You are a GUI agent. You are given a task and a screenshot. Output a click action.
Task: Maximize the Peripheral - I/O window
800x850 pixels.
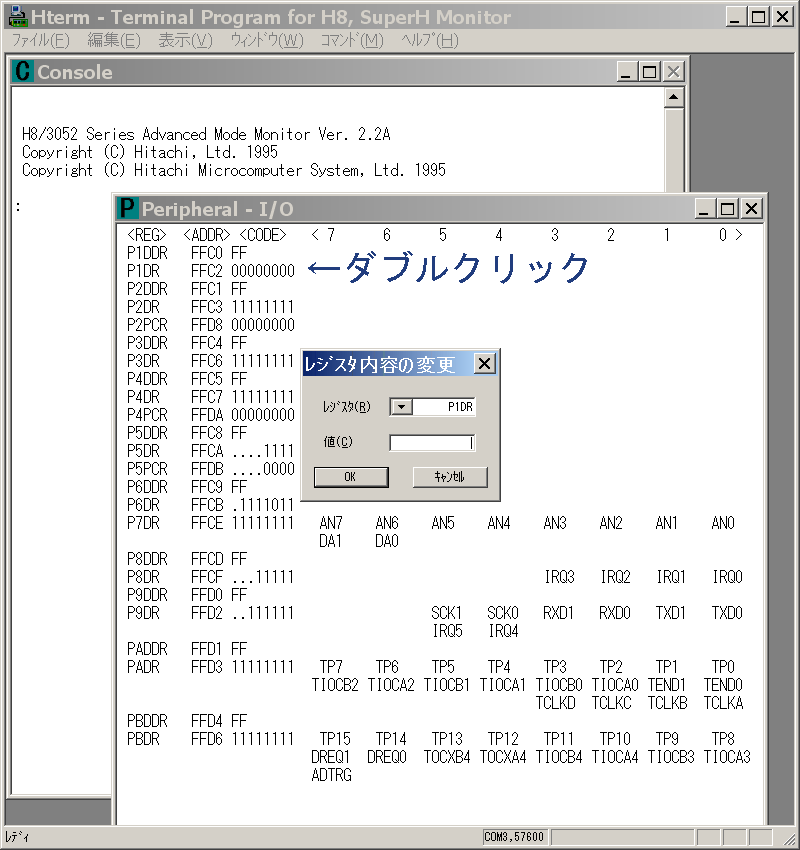[x=728, y=209]
